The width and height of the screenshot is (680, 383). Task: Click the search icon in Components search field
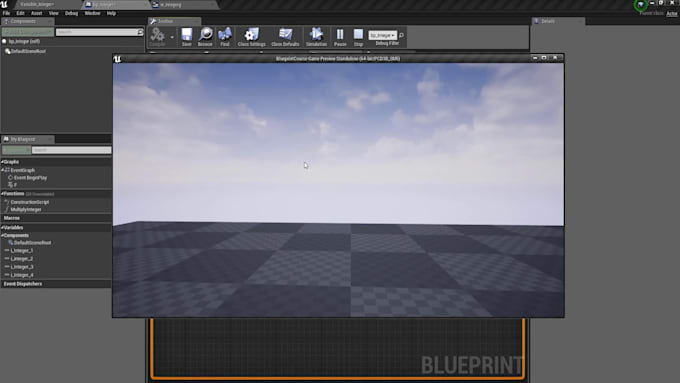click(140, 32)
